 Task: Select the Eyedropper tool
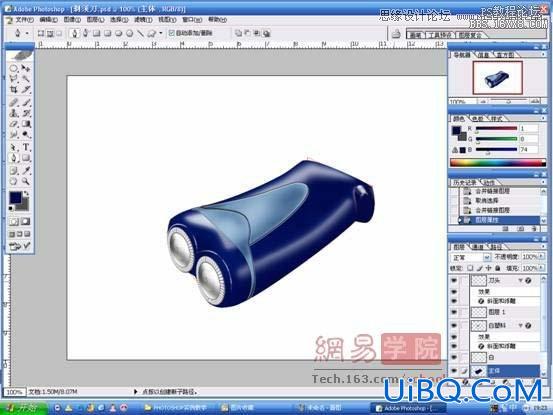26,171
